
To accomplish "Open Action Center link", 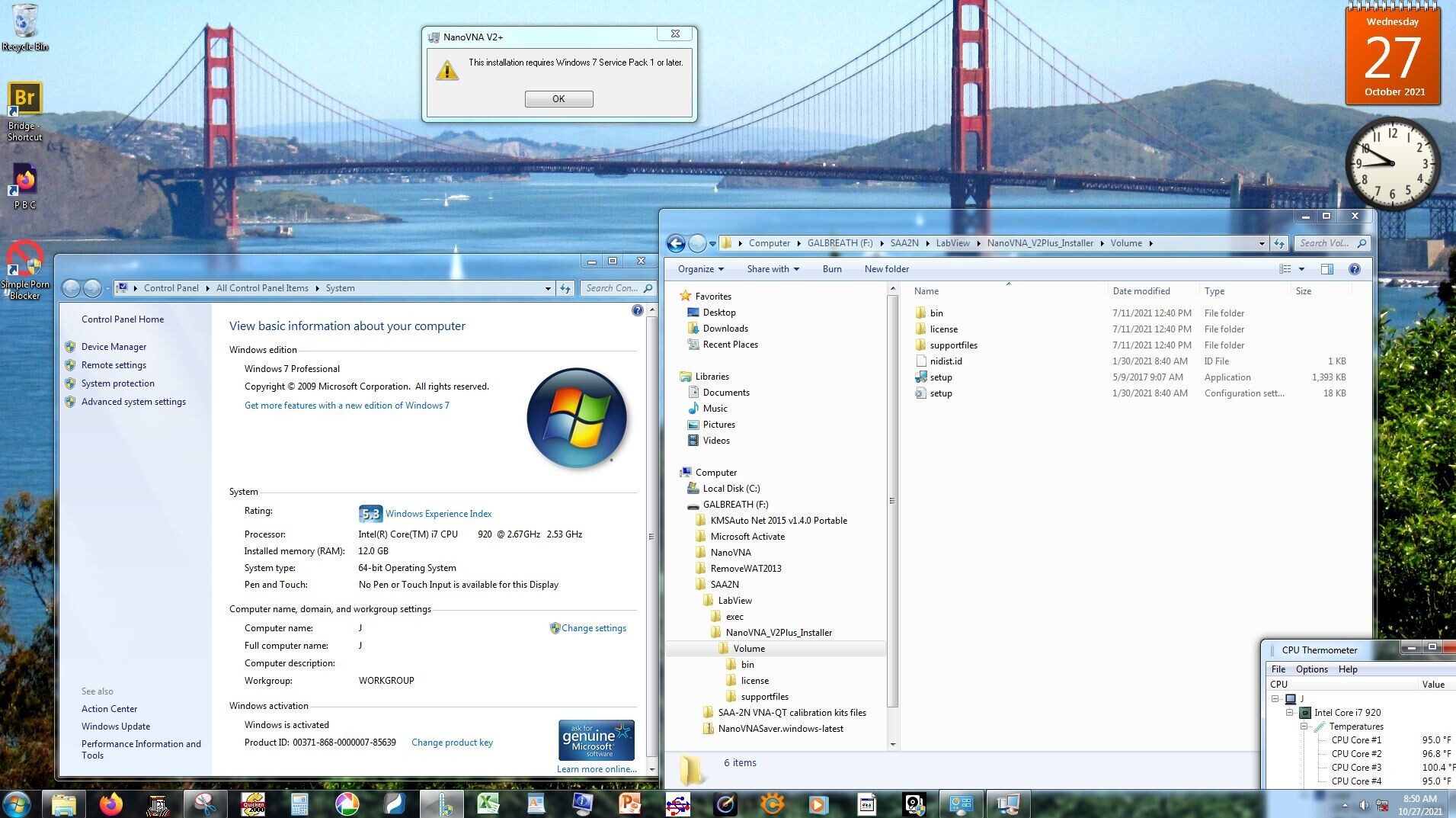I will (x=109, y=709).
